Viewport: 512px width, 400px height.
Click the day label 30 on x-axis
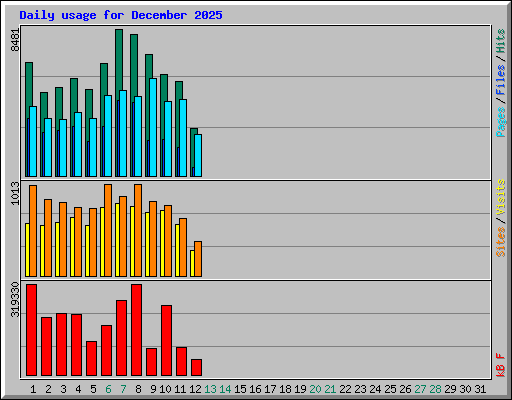(465, 389)
